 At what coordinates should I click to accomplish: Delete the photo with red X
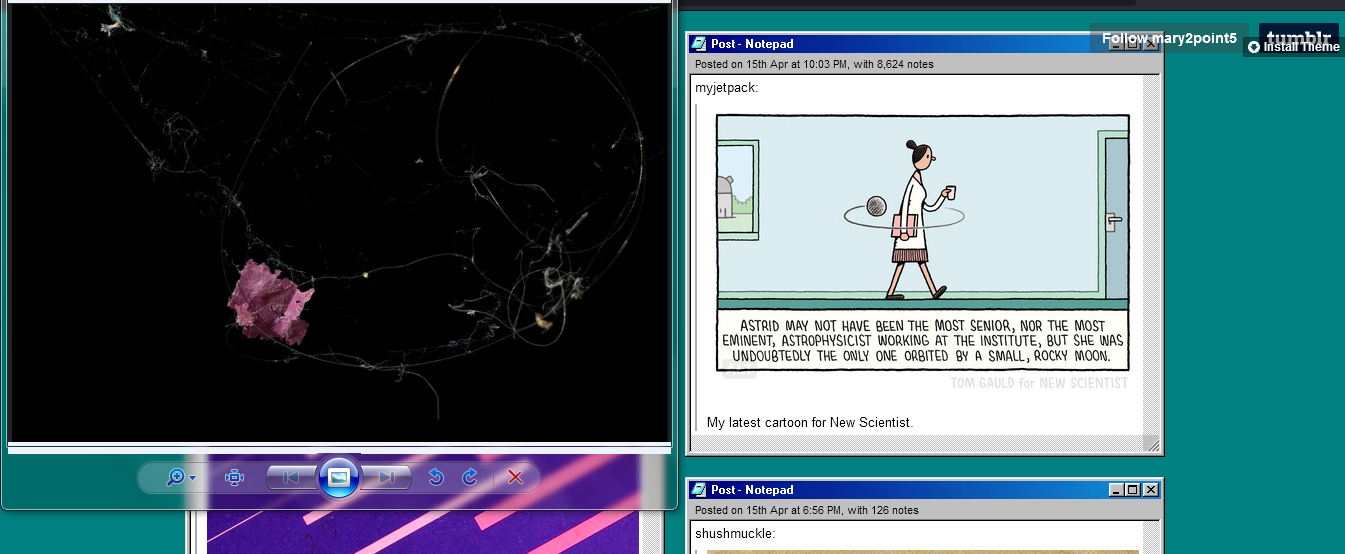[x=515, y=478]
